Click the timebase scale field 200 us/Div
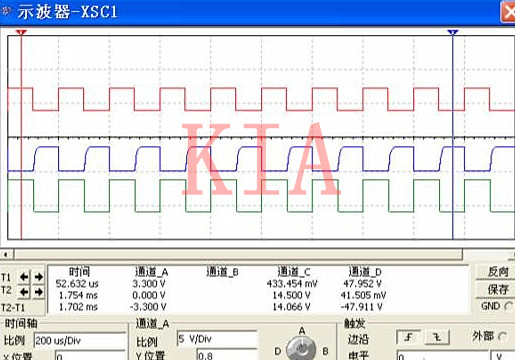This screenshot has width=515, height=360. 80,340
